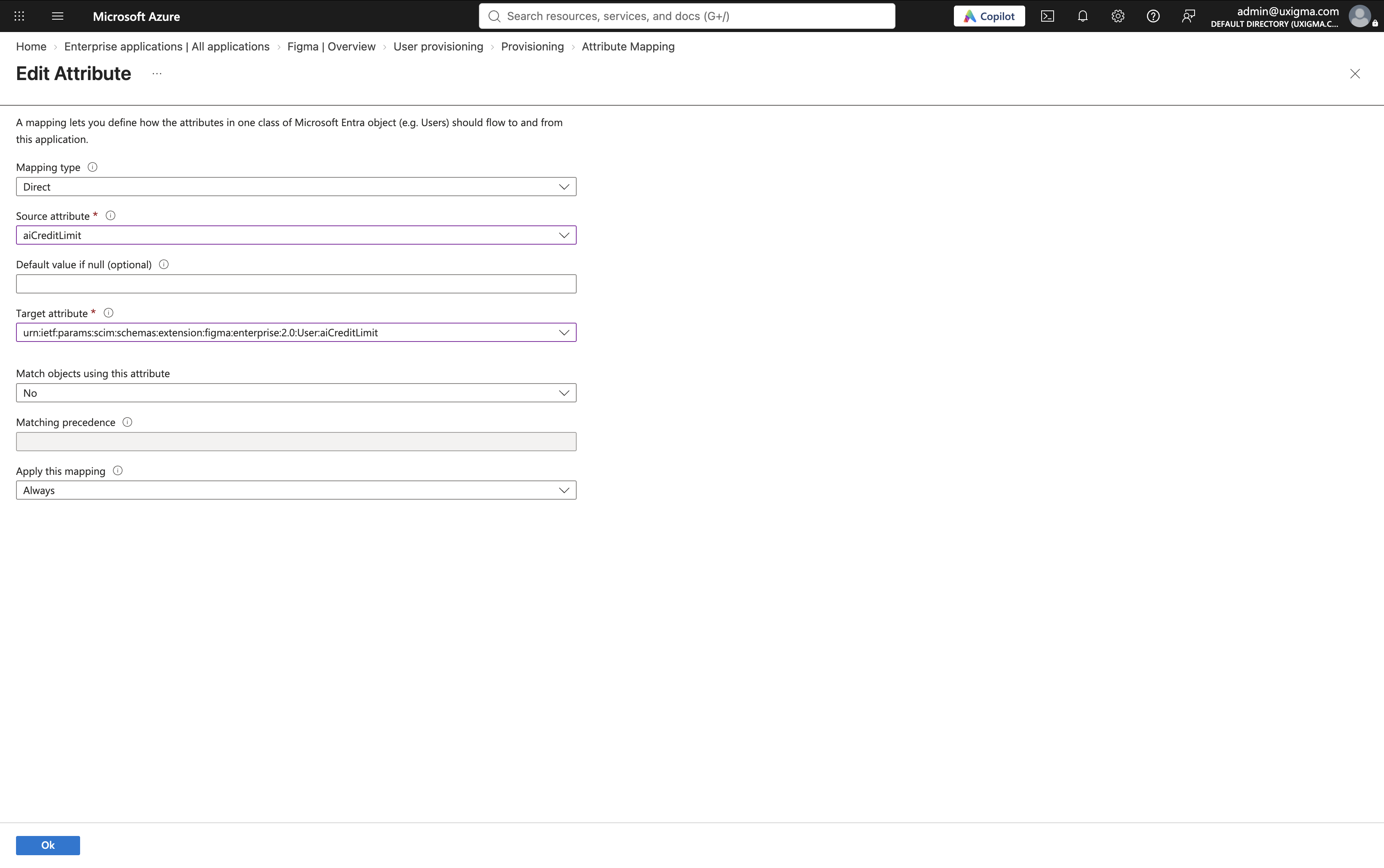Click the search resources box
The image size is (1384, 868).
[686, 16]
